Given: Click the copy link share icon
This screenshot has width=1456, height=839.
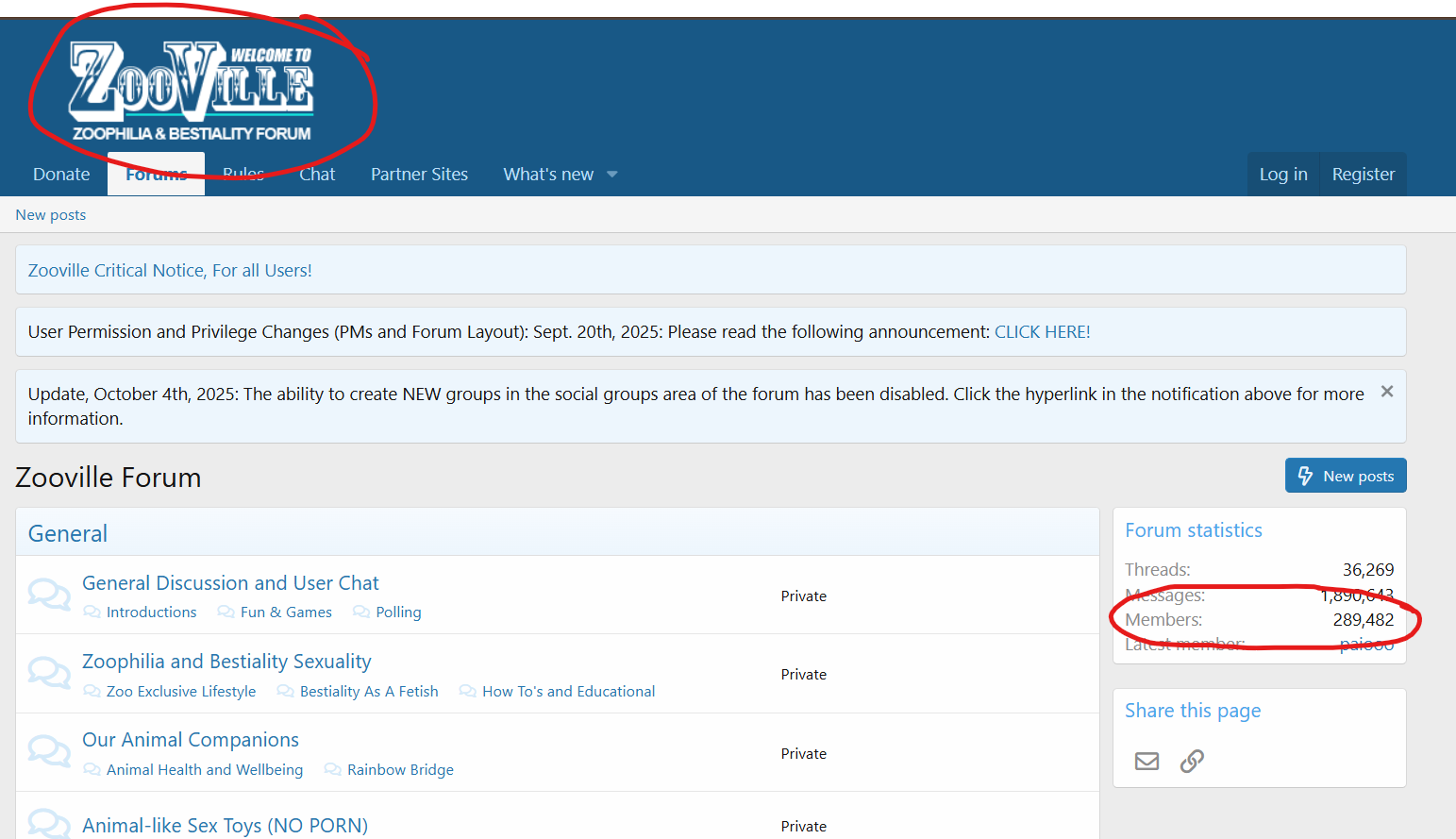Looking at the screenshot, I should [1192, 761].
